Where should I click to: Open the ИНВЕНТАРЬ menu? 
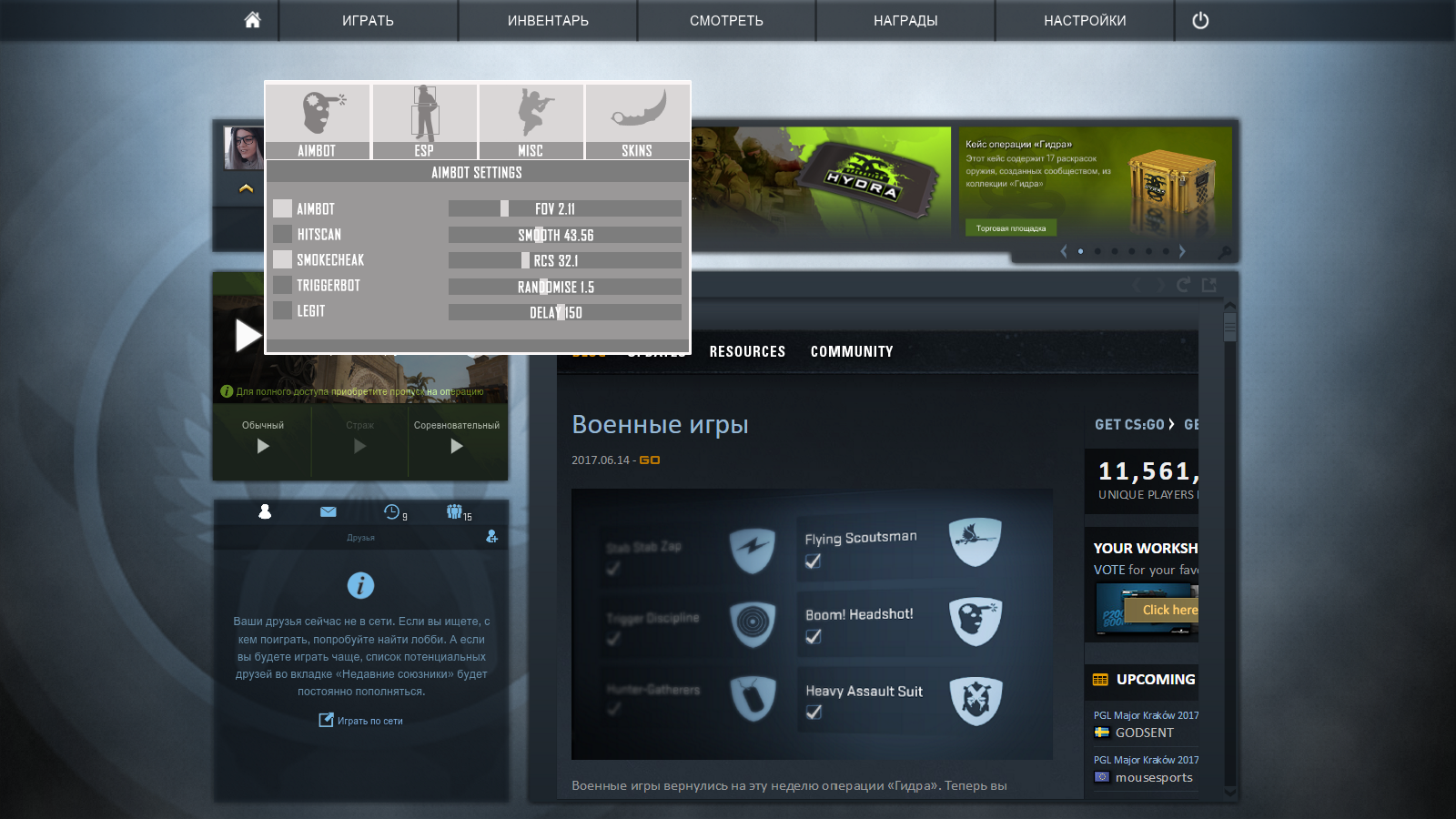(x=548, y=20)
